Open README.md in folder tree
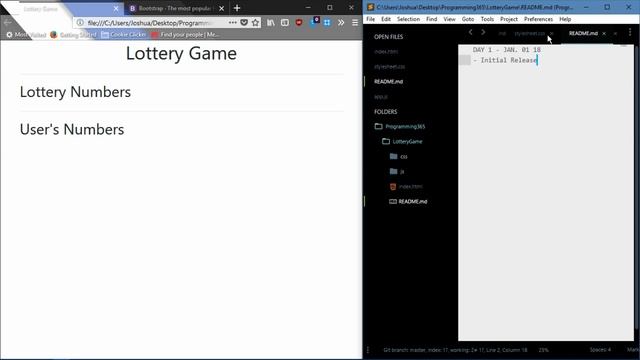The height and width of the screenshot is (360, 640). coord(408,201)
